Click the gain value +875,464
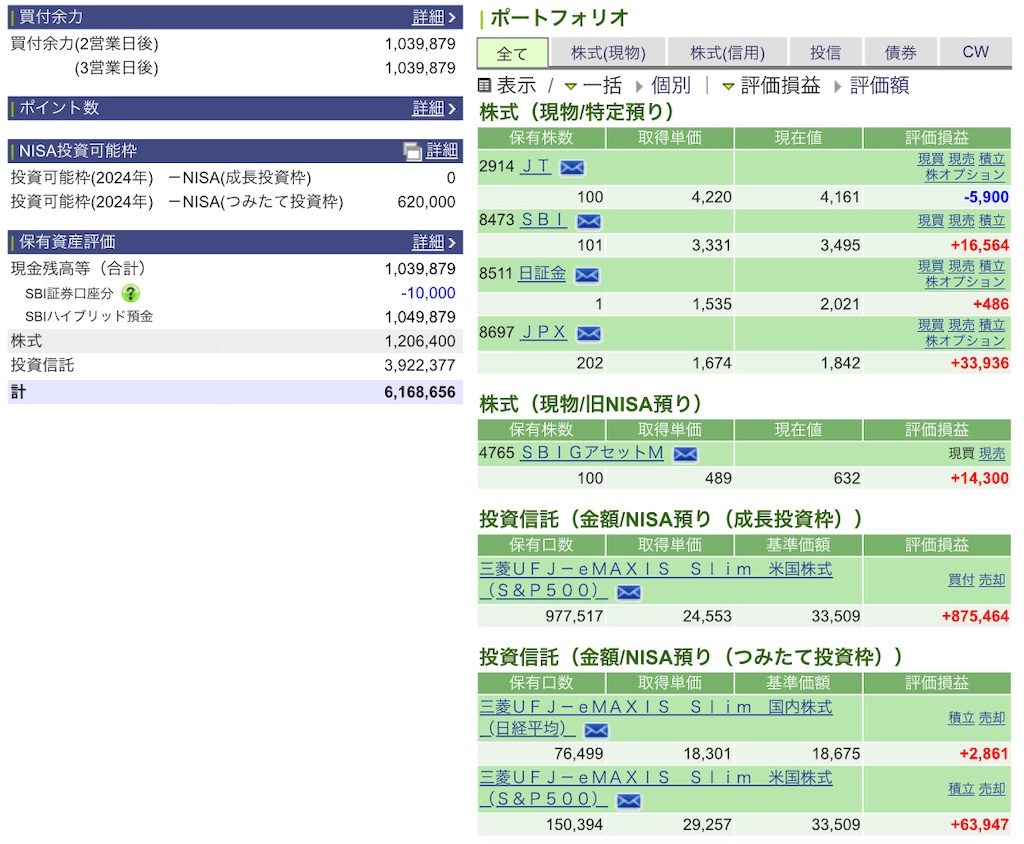 click(x=975, y=616)
